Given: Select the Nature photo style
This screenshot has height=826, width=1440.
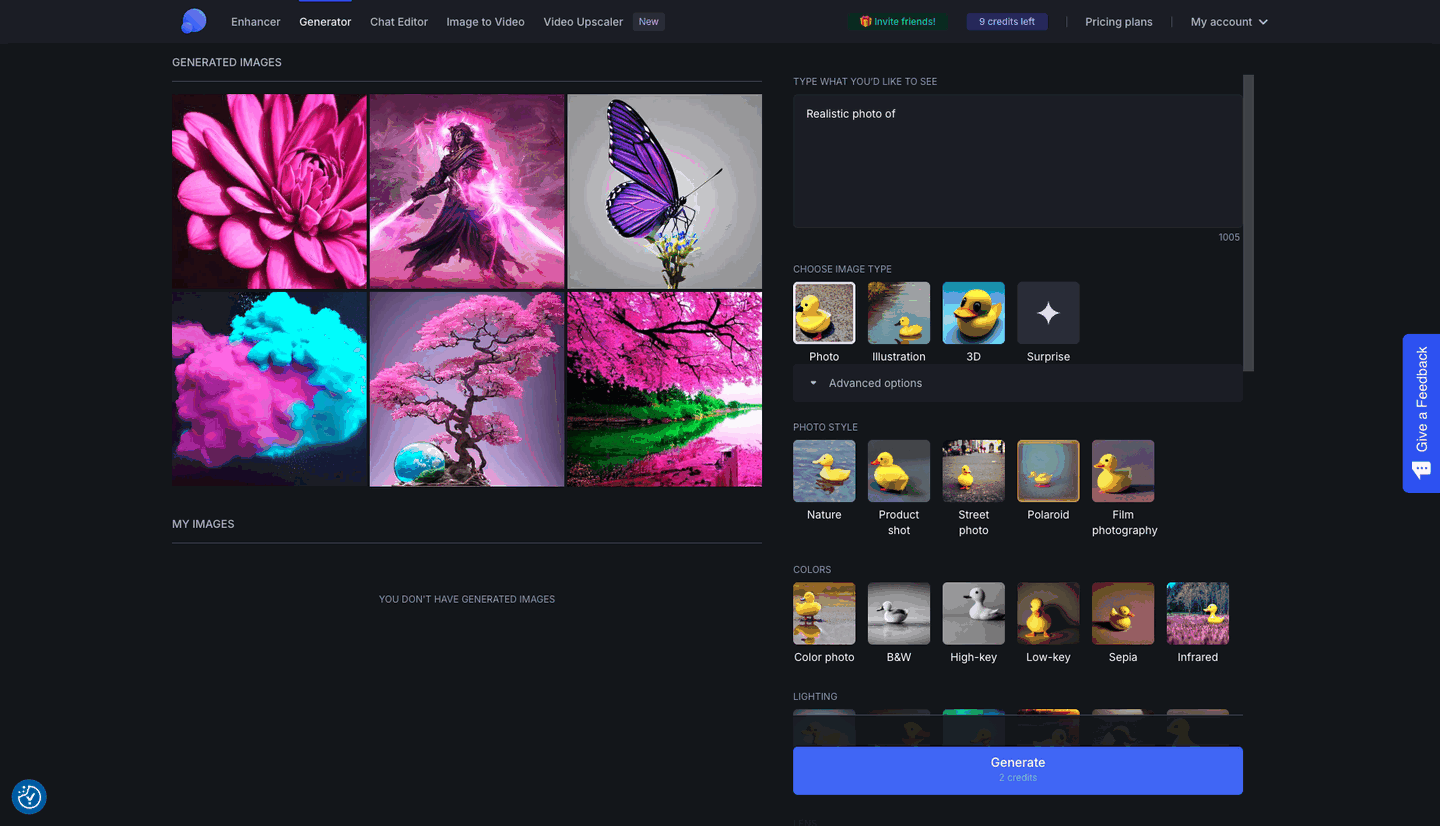Looking at the screenshot, I should click(x=824, y=471).
